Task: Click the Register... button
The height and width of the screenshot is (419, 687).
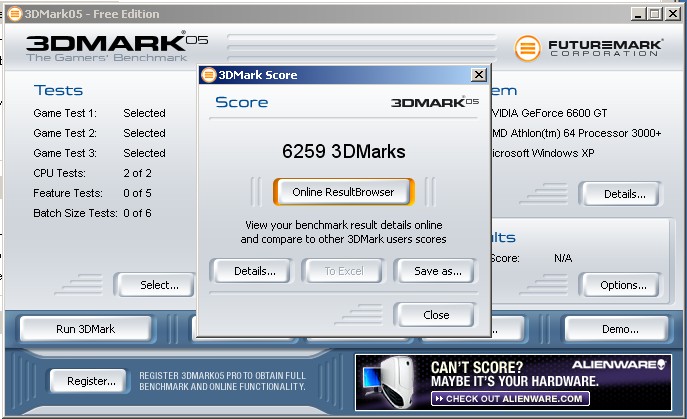Action: click(89, 381)
